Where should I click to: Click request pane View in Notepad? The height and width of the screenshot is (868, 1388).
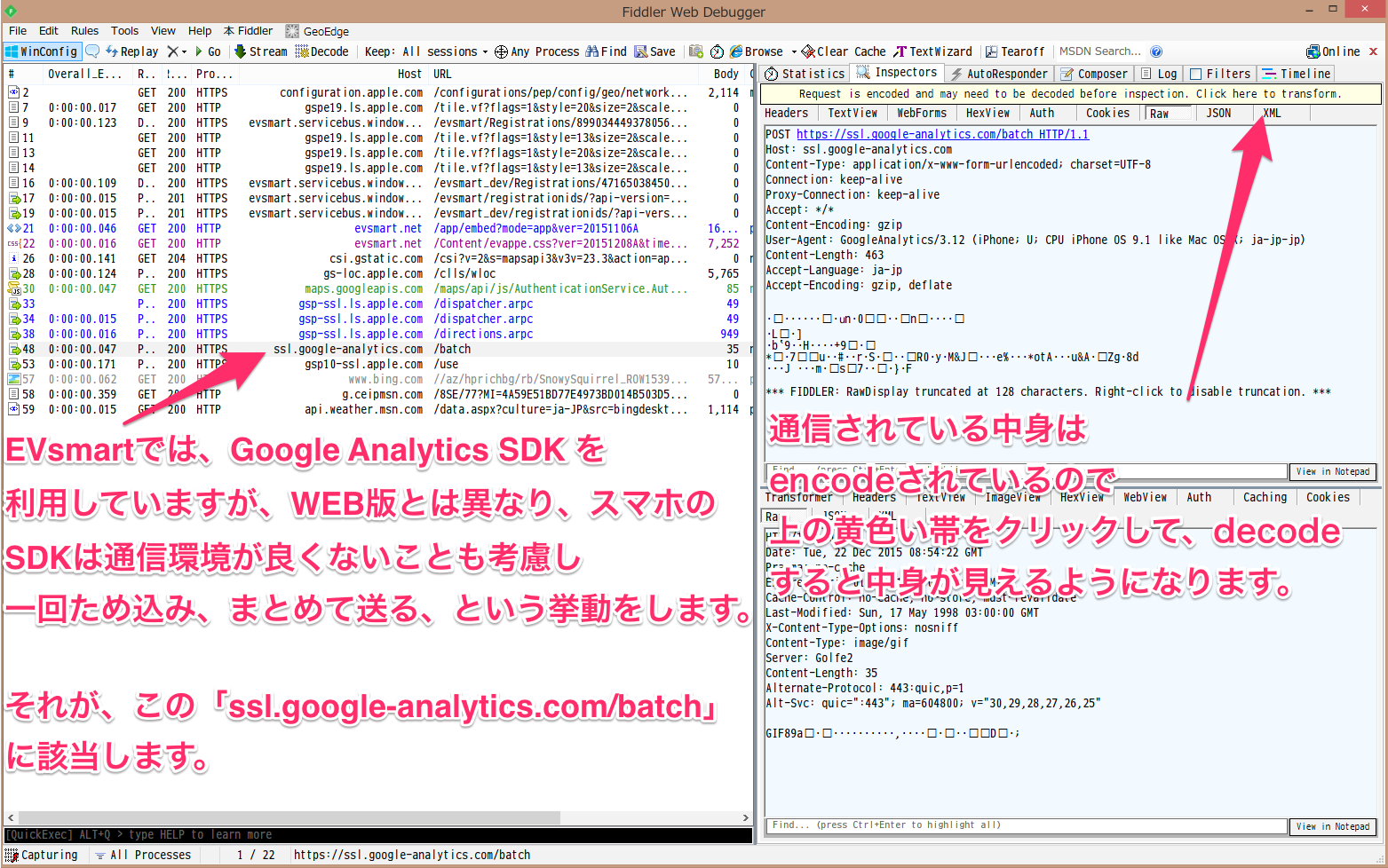[1333, 471]
